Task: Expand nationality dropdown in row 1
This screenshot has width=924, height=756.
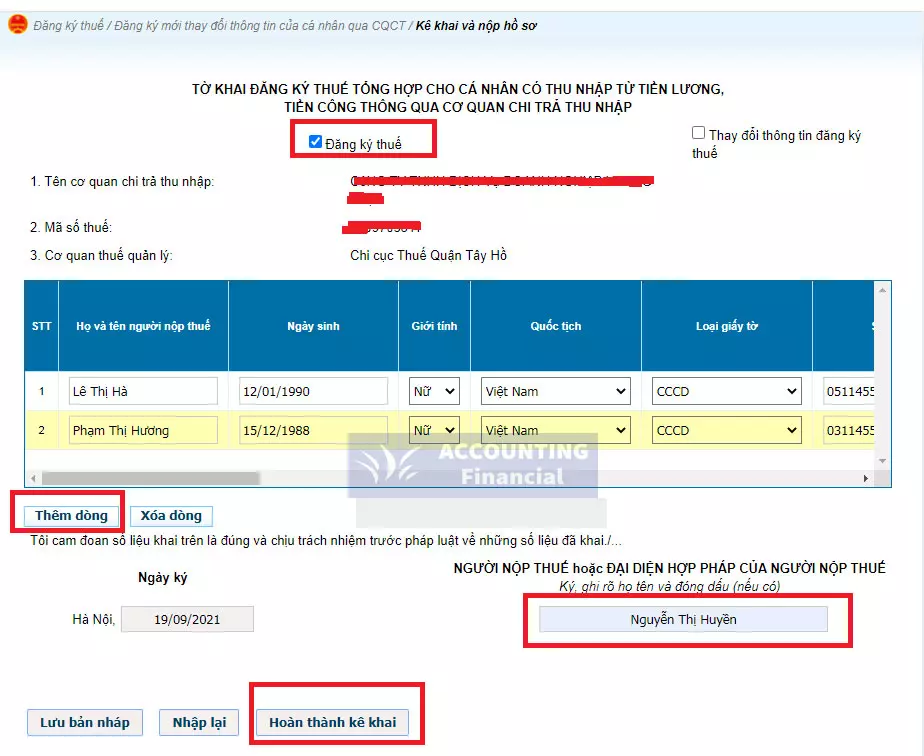Action: click(556, 391)
